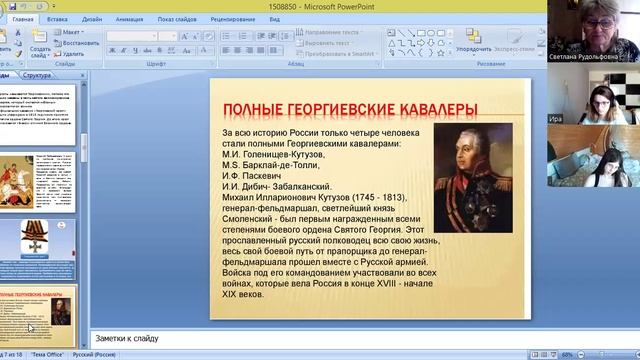This screenshot has width=640, height=360.
Task: Click the zoom out minus button
Action: point(581,355)
